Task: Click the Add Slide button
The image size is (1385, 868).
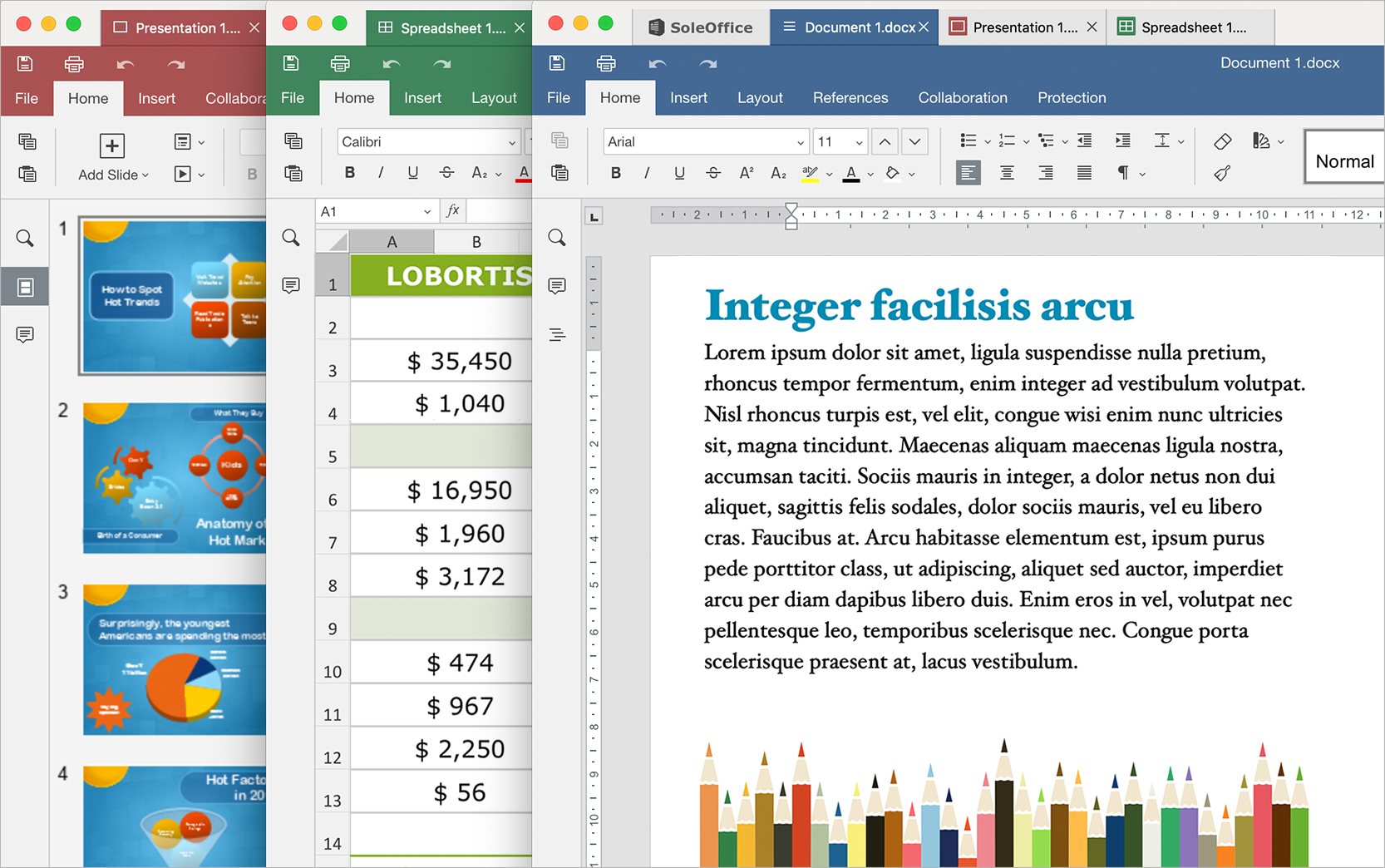Action: tap(112, 158)
